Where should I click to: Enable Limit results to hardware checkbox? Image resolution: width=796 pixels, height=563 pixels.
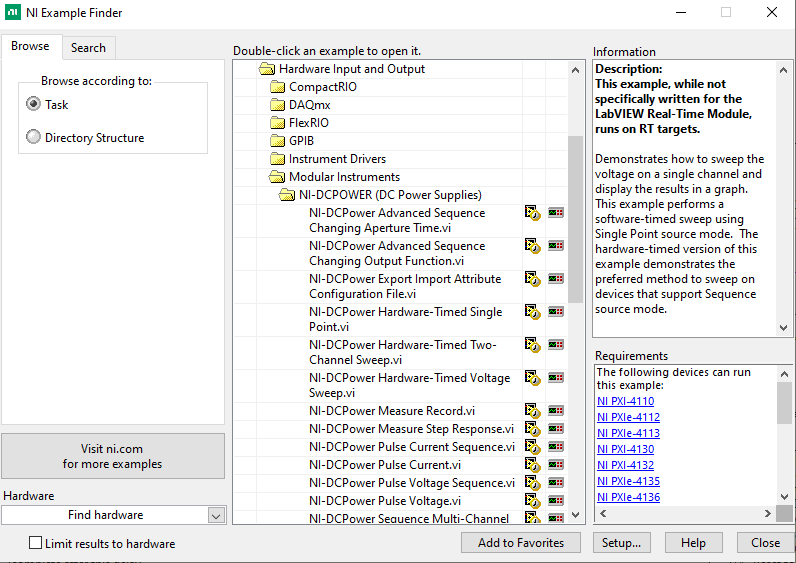click(36, 543)
